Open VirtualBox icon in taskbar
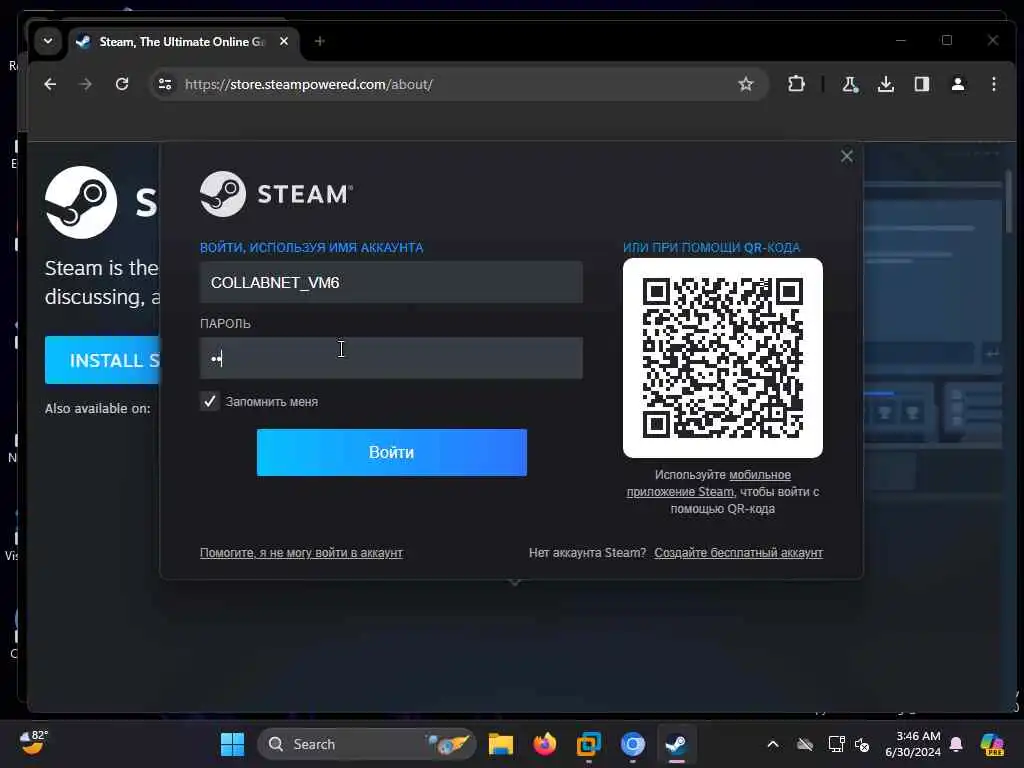The image size is (1024, 768). (588, 744)
